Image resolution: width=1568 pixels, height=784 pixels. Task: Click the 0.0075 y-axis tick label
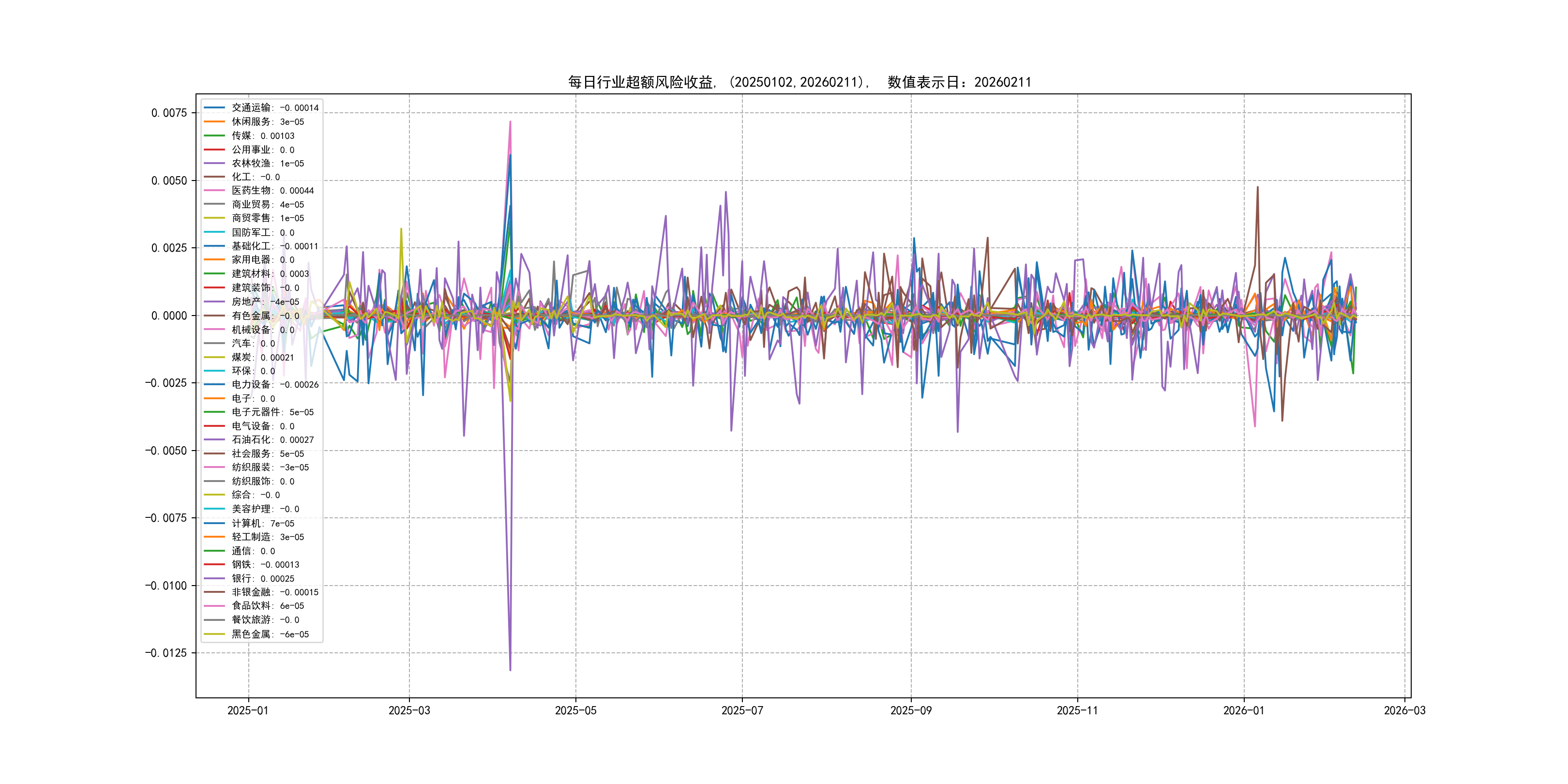pyautogui.click(x=169, y=113)
